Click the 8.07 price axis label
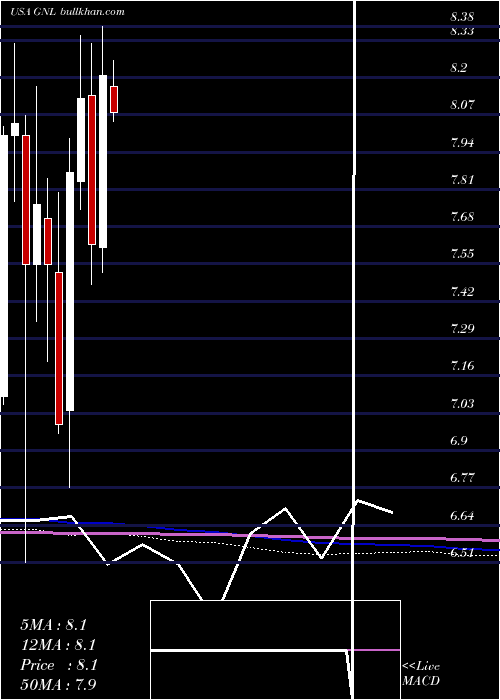 click(x=462, y=105)
